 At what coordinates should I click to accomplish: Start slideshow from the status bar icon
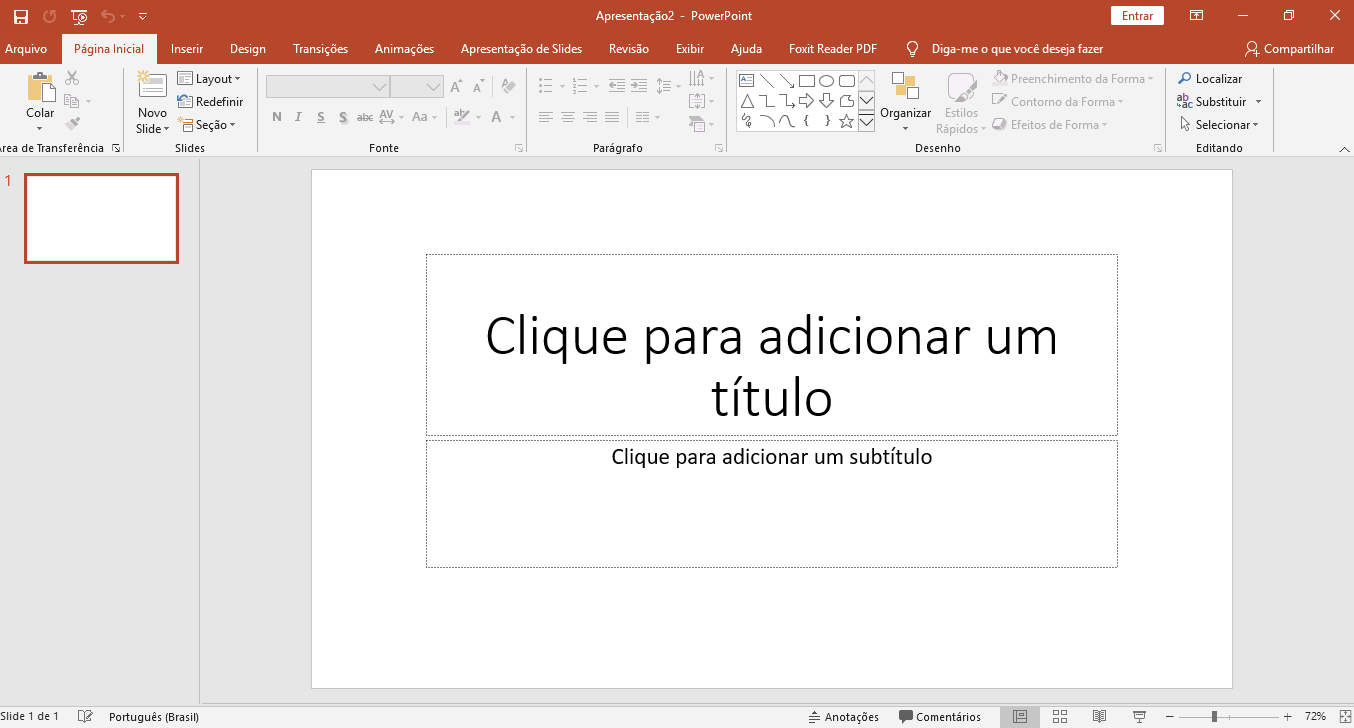(x=1139, y=716)
